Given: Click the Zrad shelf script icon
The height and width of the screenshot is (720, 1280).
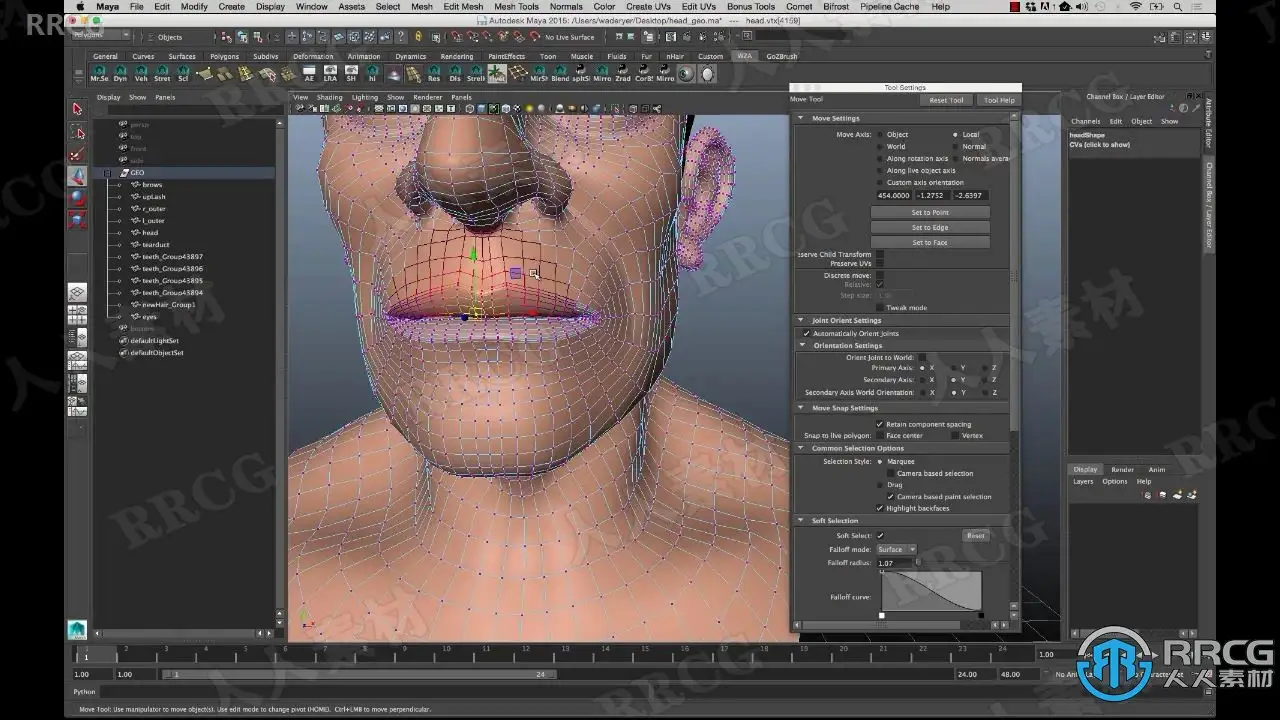Looking at the screenshot, I should (x=623, y=74).
